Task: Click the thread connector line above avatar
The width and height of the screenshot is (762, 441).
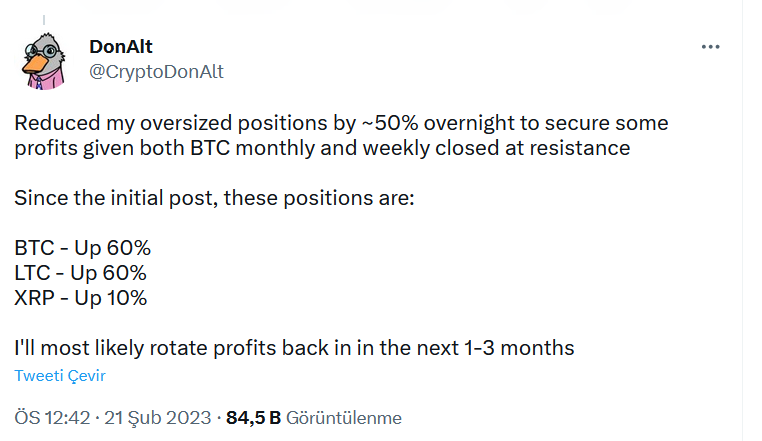Action: [44, 20]
